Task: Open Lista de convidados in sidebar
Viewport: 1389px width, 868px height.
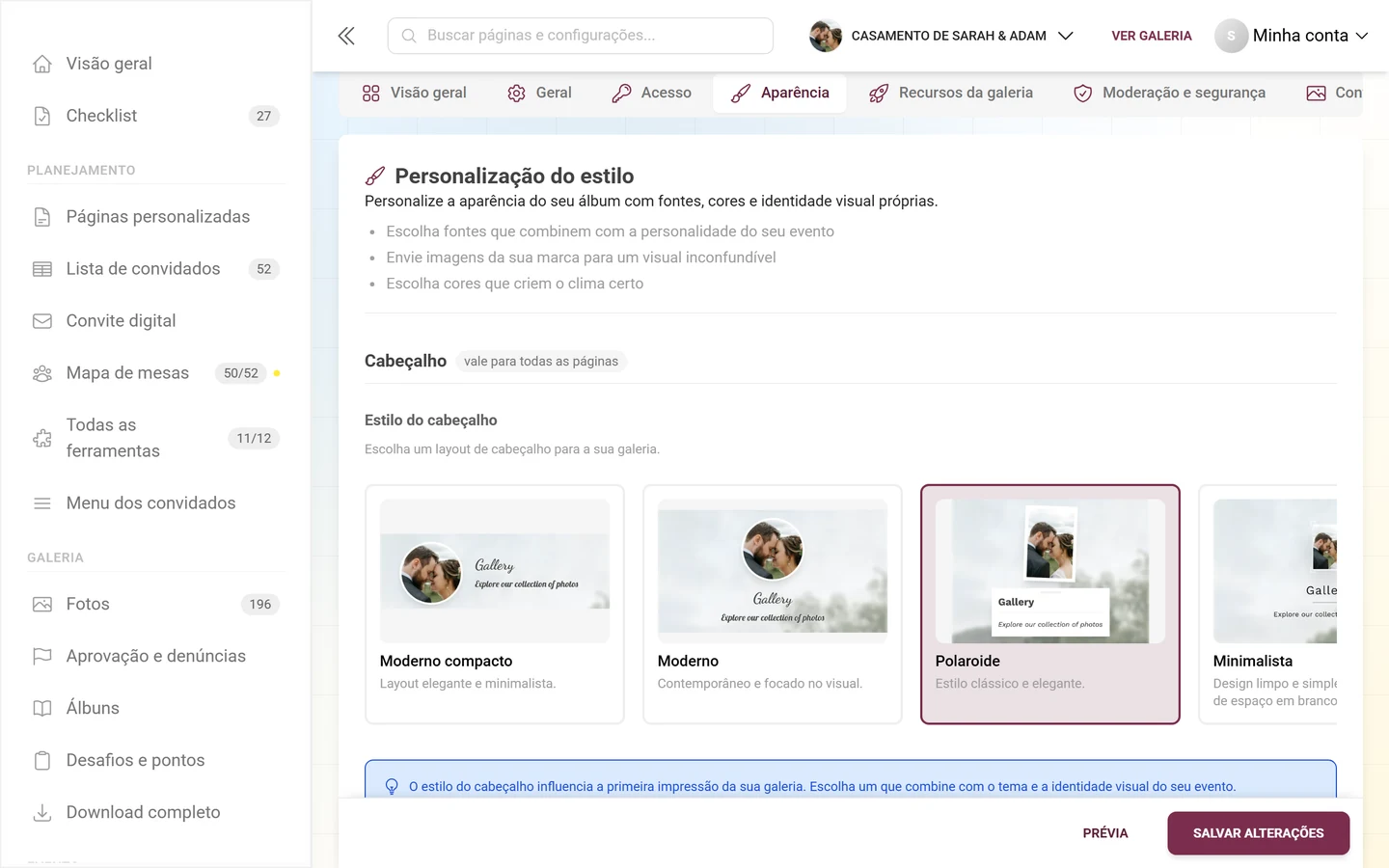Action: click(x=156, y=269)
